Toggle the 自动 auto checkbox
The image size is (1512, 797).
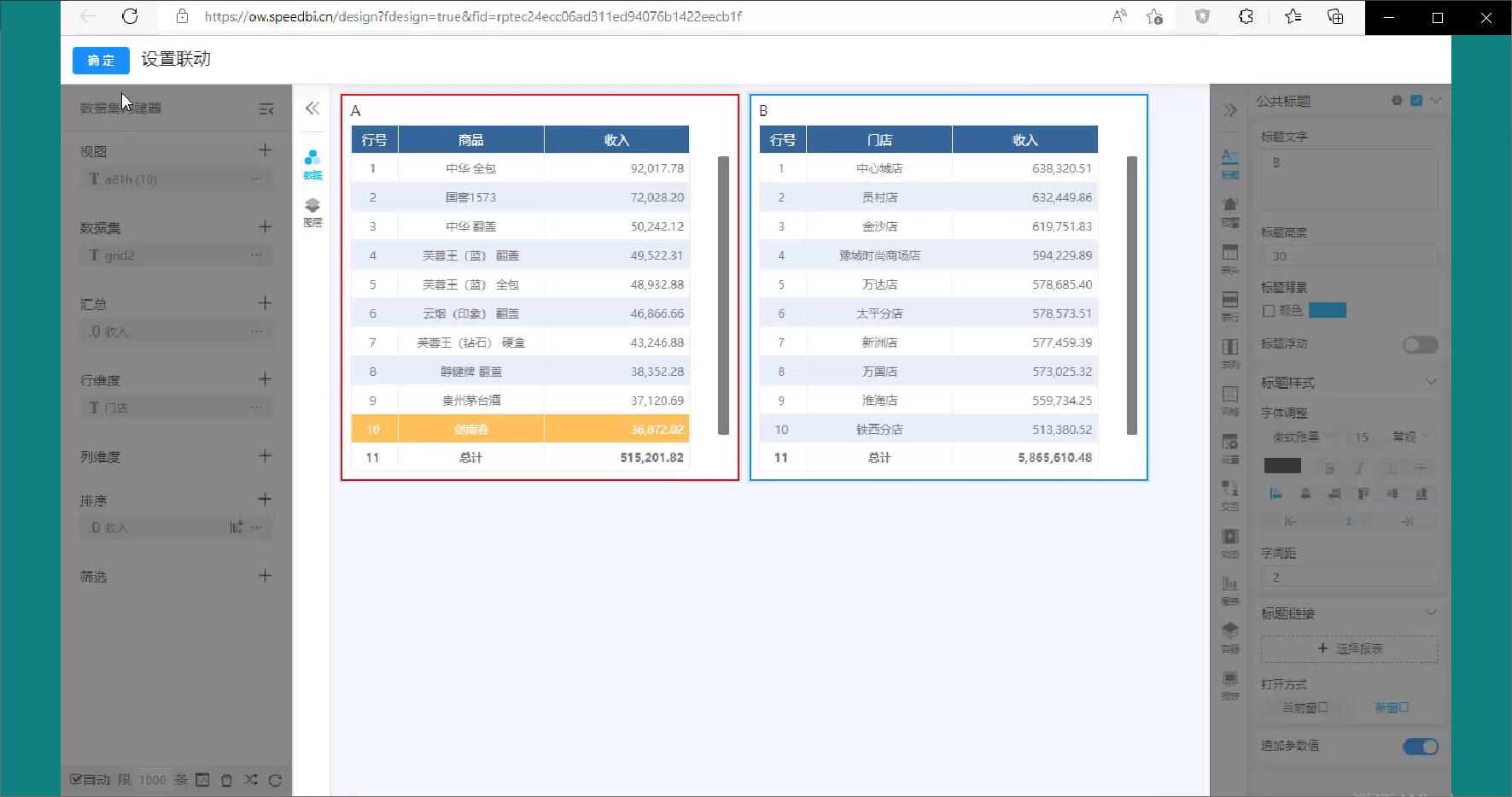[76, 779]
